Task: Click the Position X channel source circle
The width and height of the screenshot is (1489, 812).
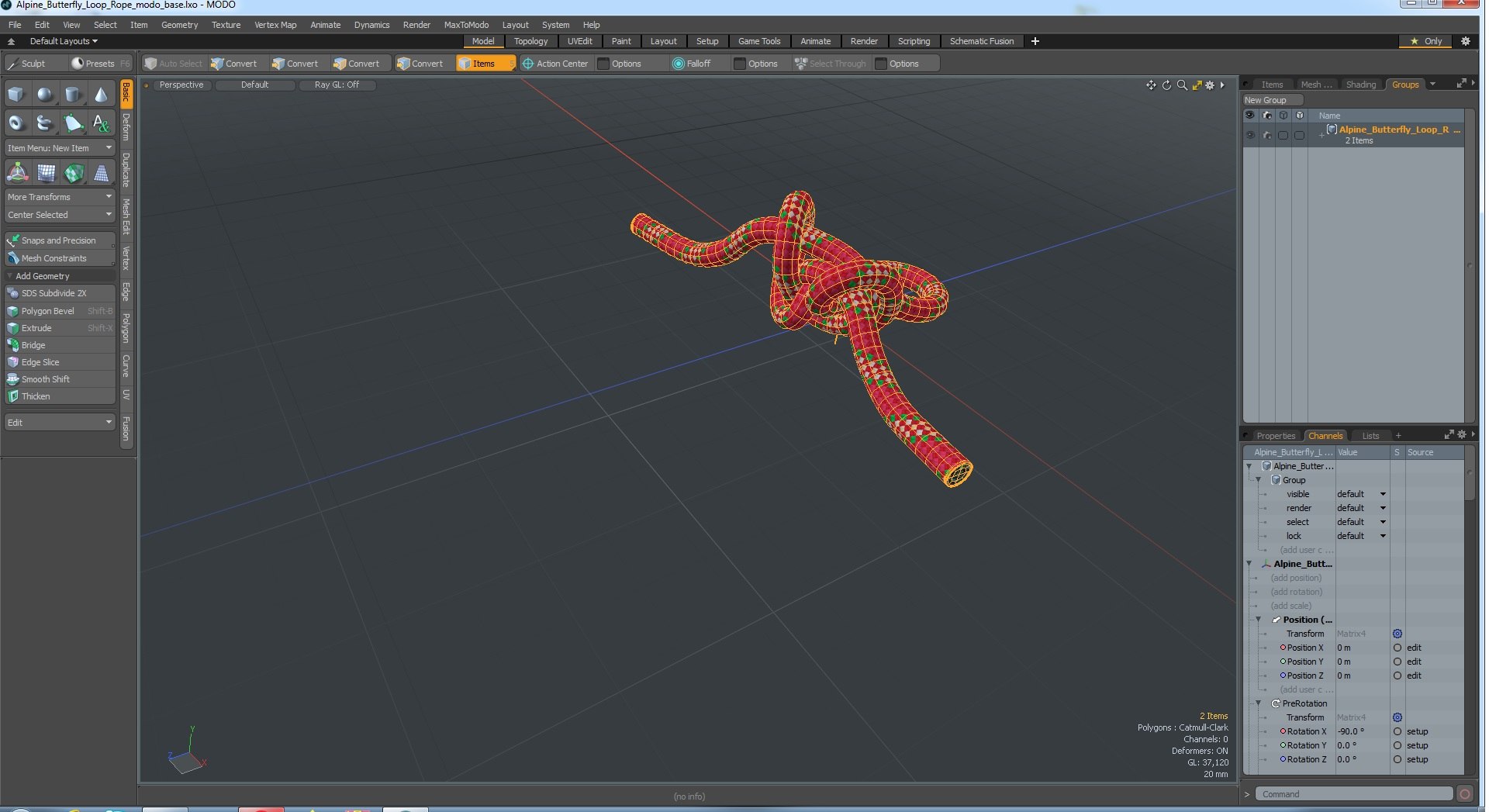Action: click(1397, 648)
